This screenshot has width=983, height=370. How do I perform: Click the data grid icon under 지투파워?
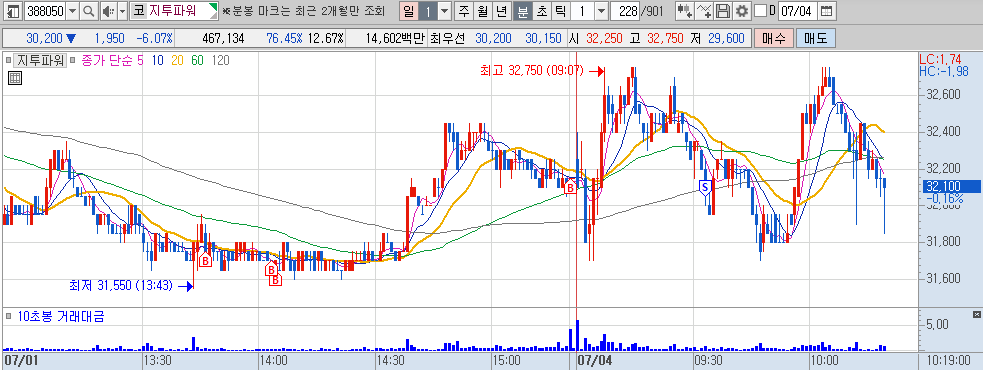[x=15, y=78]
